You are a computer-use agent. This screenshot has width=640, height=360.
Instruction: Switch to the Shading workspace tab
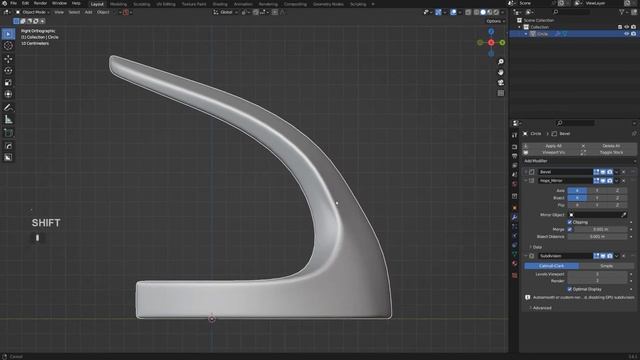point(220,4)
